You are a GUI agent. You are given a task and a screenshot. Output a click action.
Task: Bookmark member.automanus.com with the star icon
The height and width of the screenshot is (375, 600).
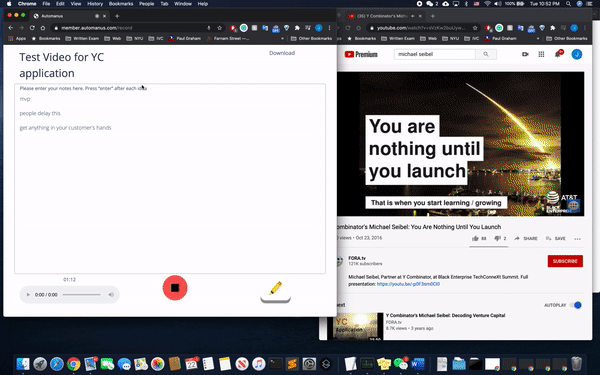[x=220, y=28]
